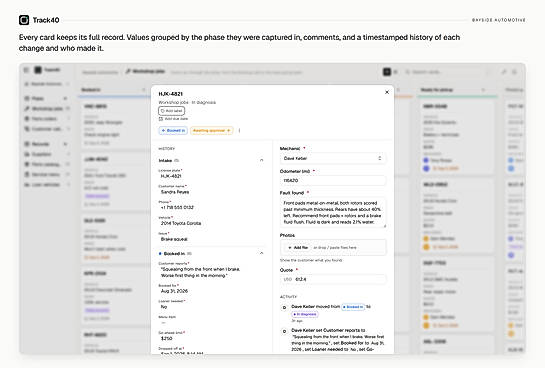Close the HJK-4821 card dialog
Viewport: 545px width, 368px height.
(x=387, y=92)
